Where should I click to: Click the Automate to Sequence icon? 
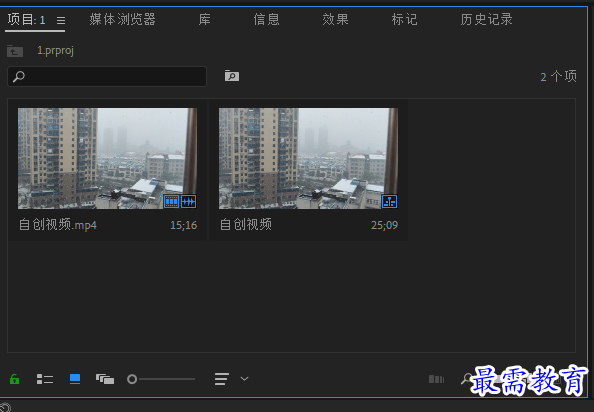point(436,379)
